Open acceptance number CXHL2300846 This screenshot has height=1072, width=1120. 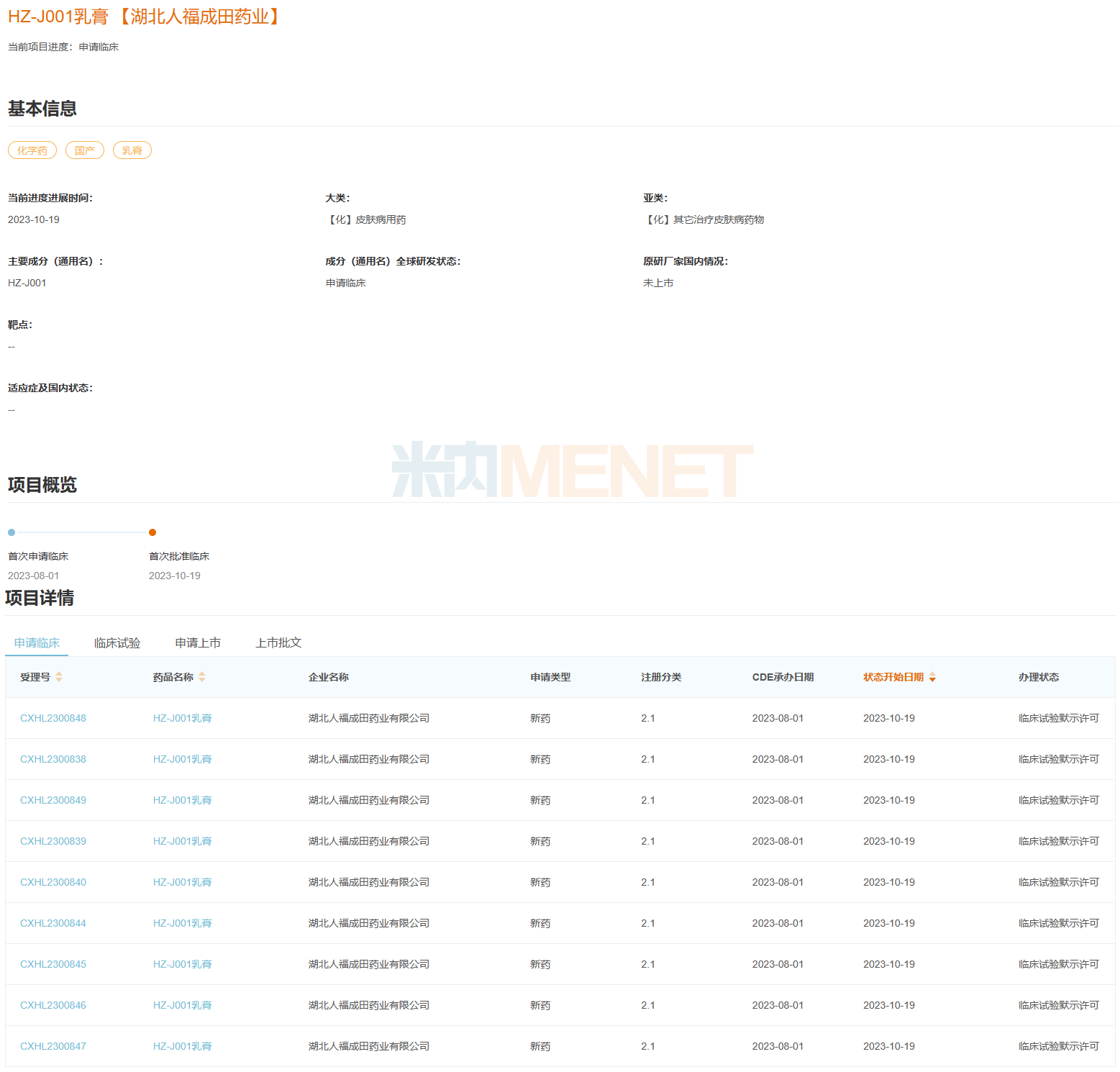pos(53,1005)
